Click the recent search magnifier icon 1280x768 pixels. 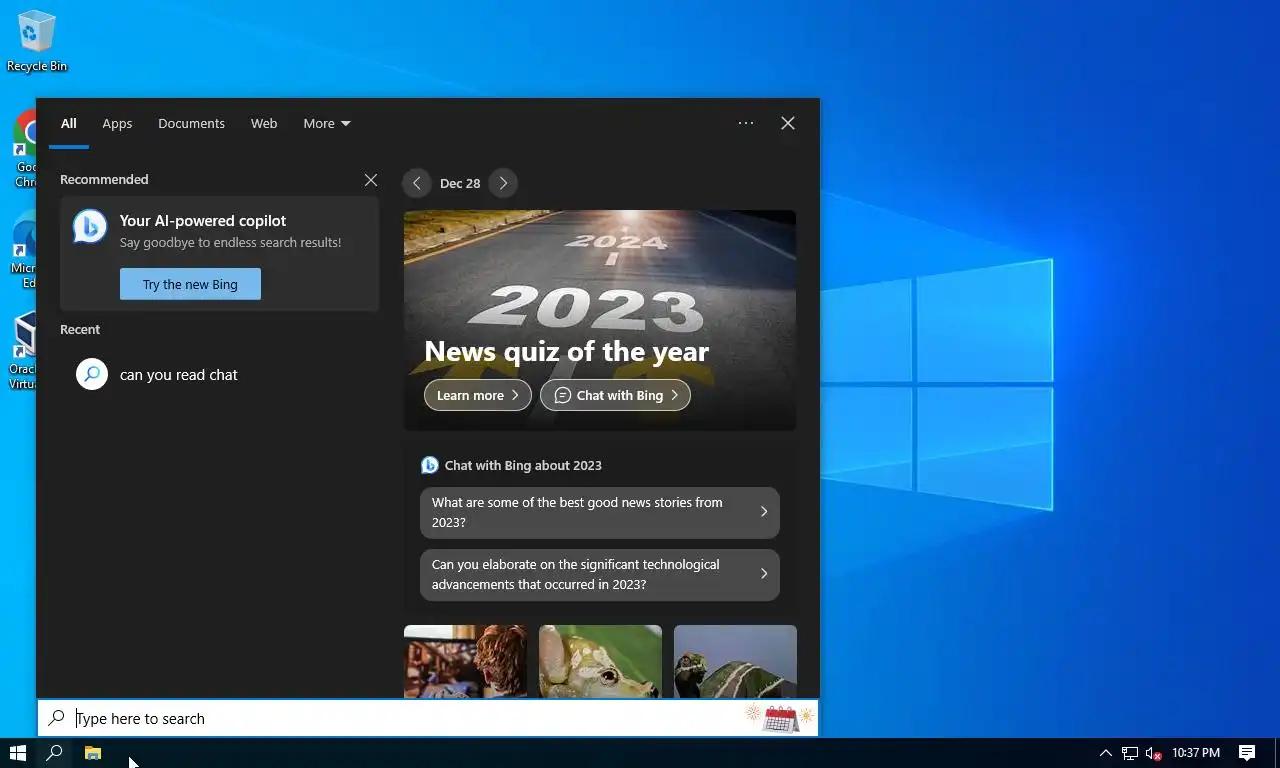coord(92,375)
